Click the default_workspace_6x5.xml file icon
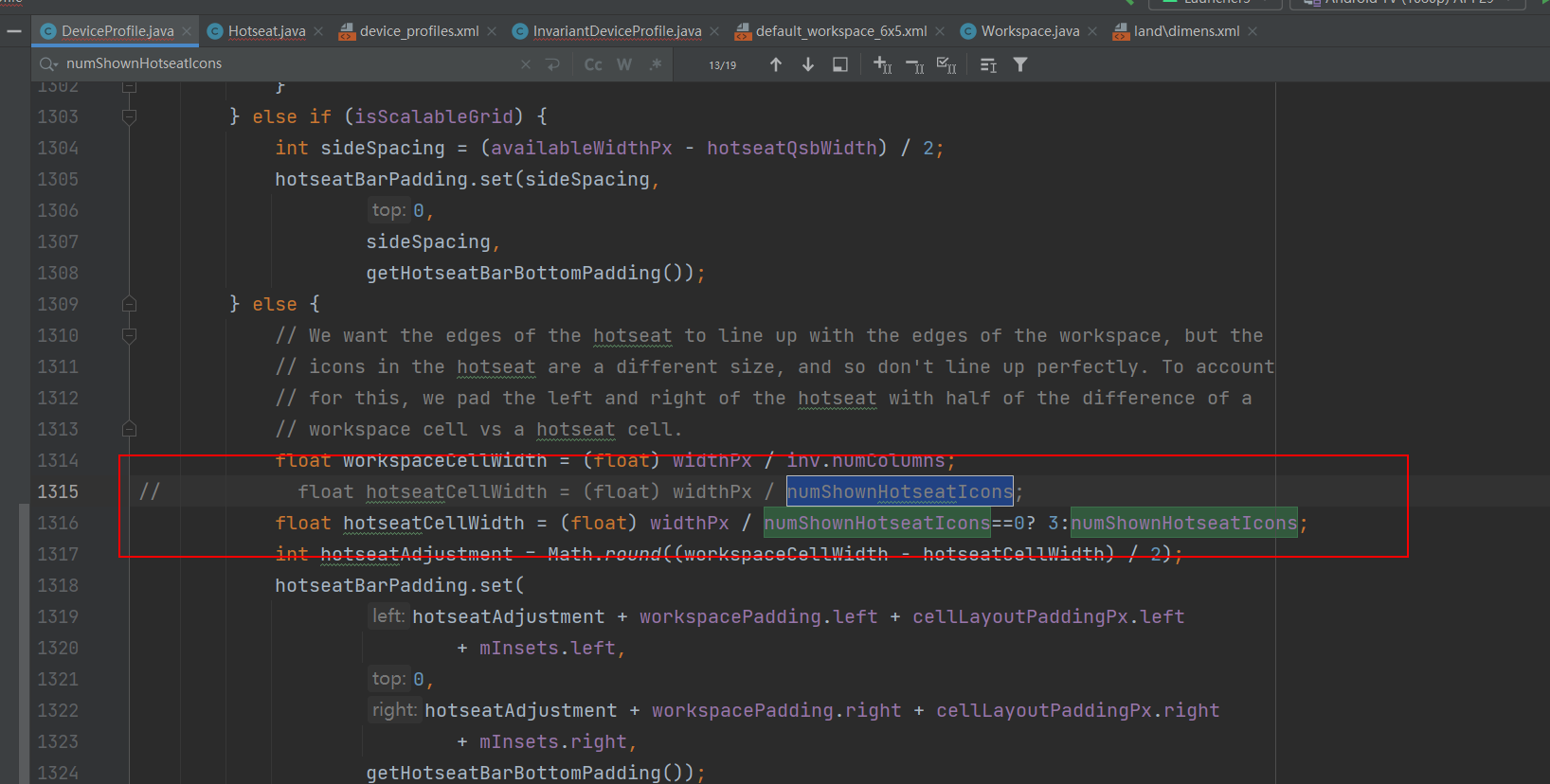This screenshot has height=784, width=1550. tap(743, 32)
